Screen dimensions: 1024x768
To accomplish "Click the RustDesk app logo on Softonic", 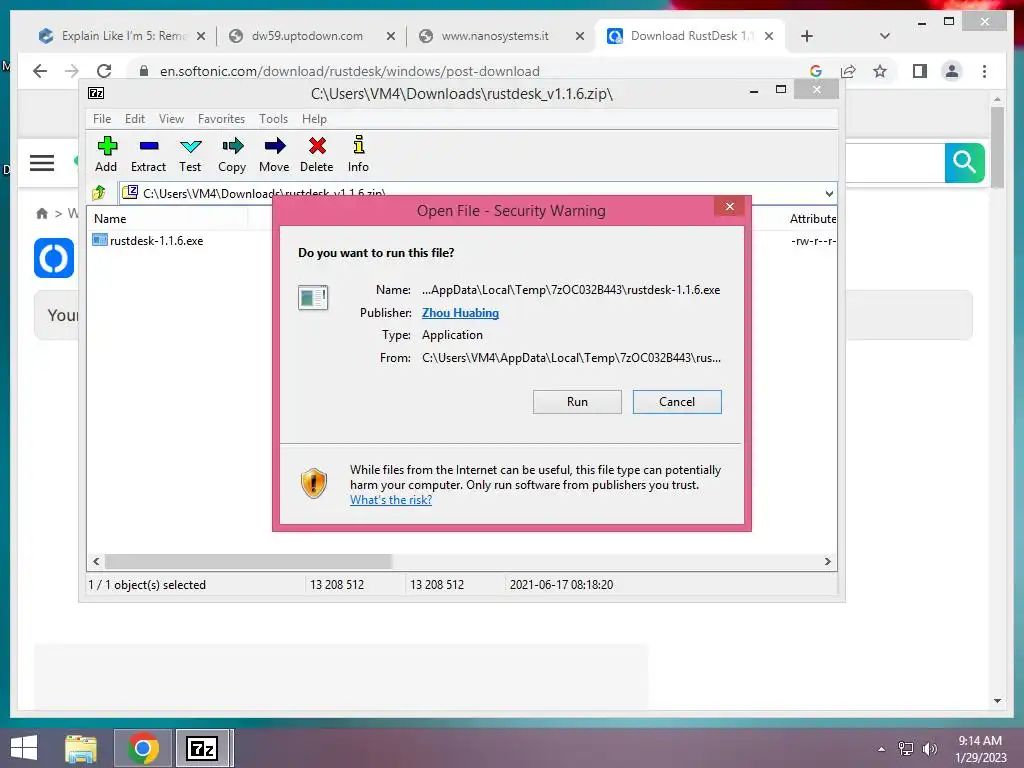I will (x=54, y=258).
